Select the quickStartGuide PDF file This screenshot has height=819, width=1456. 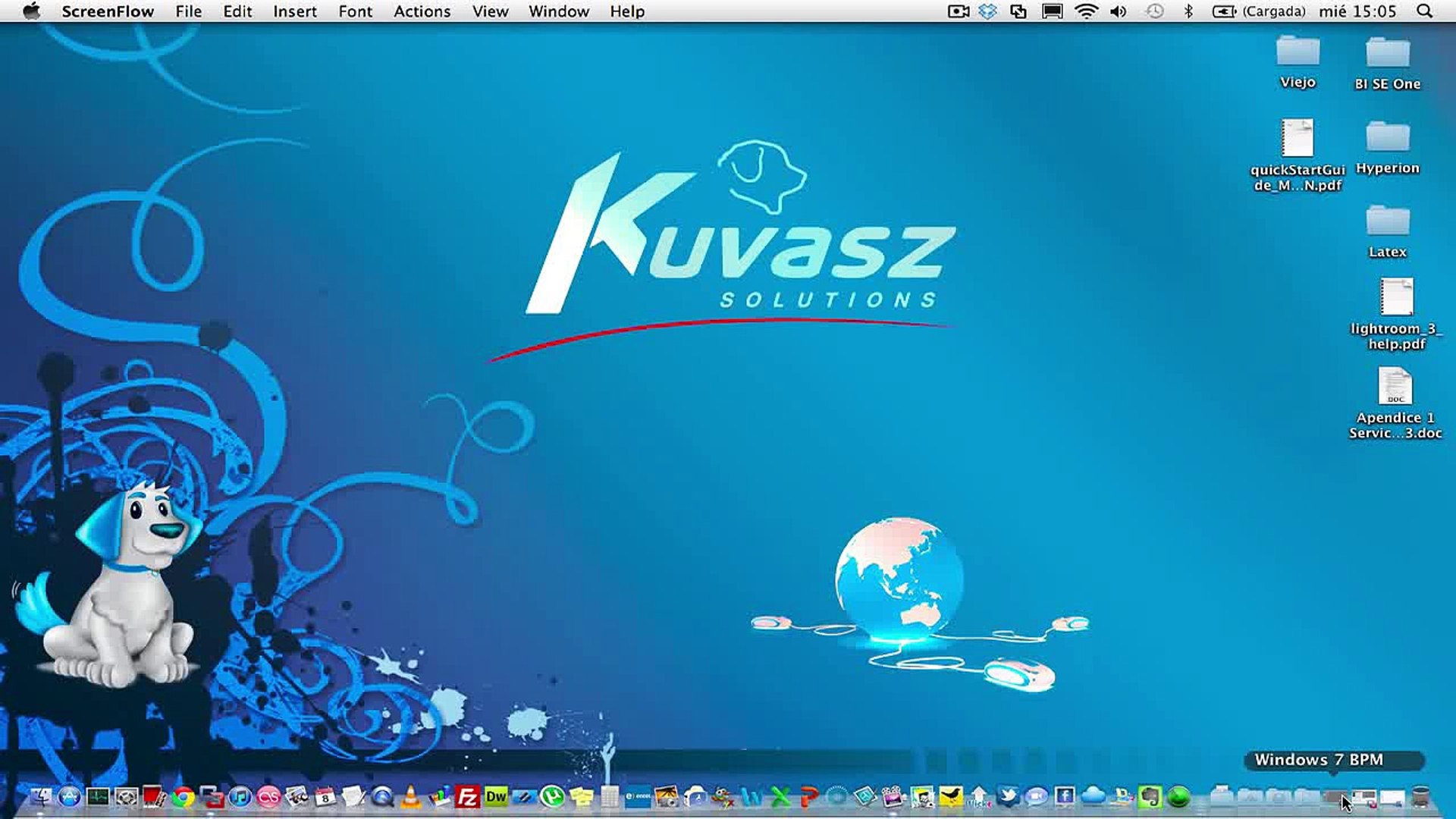[1298, 155]
